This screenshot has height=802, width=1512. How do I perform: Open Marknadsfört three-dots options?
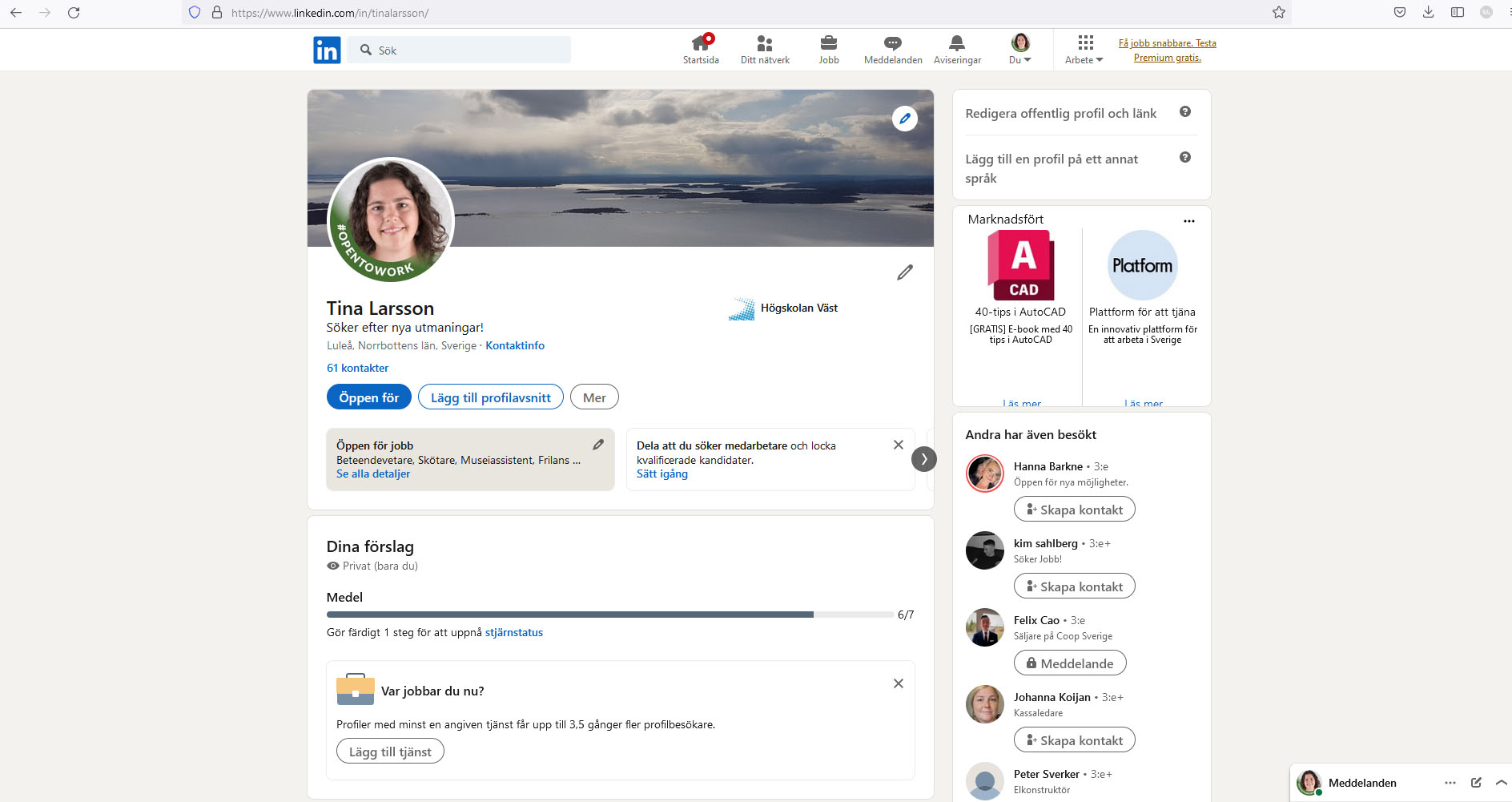coord(1189,221)
